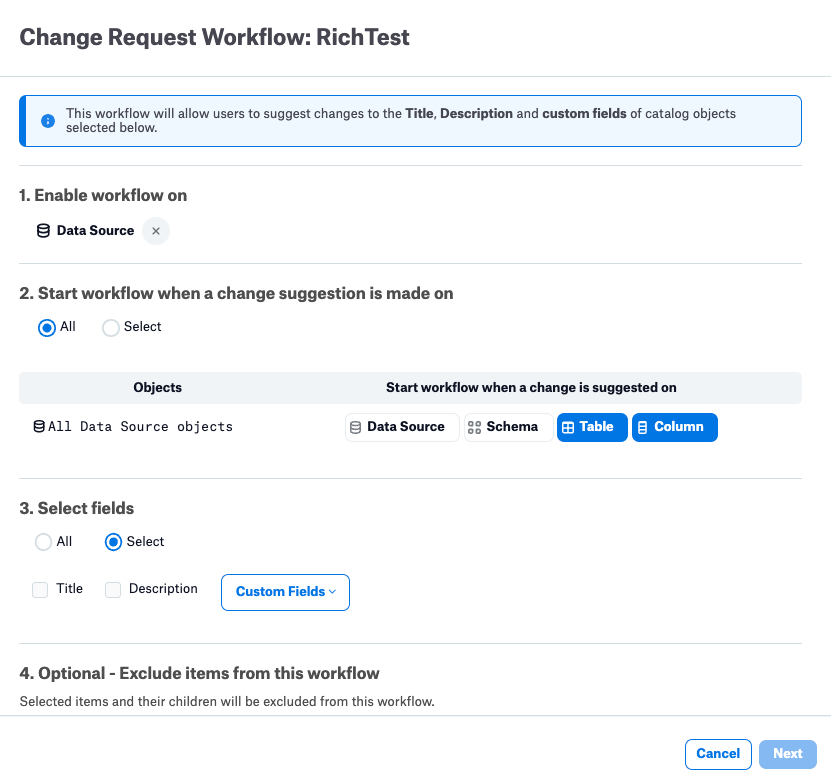Click the grid icon on Table chip
This screenshot has width=831, height=782.
[568, 428]
